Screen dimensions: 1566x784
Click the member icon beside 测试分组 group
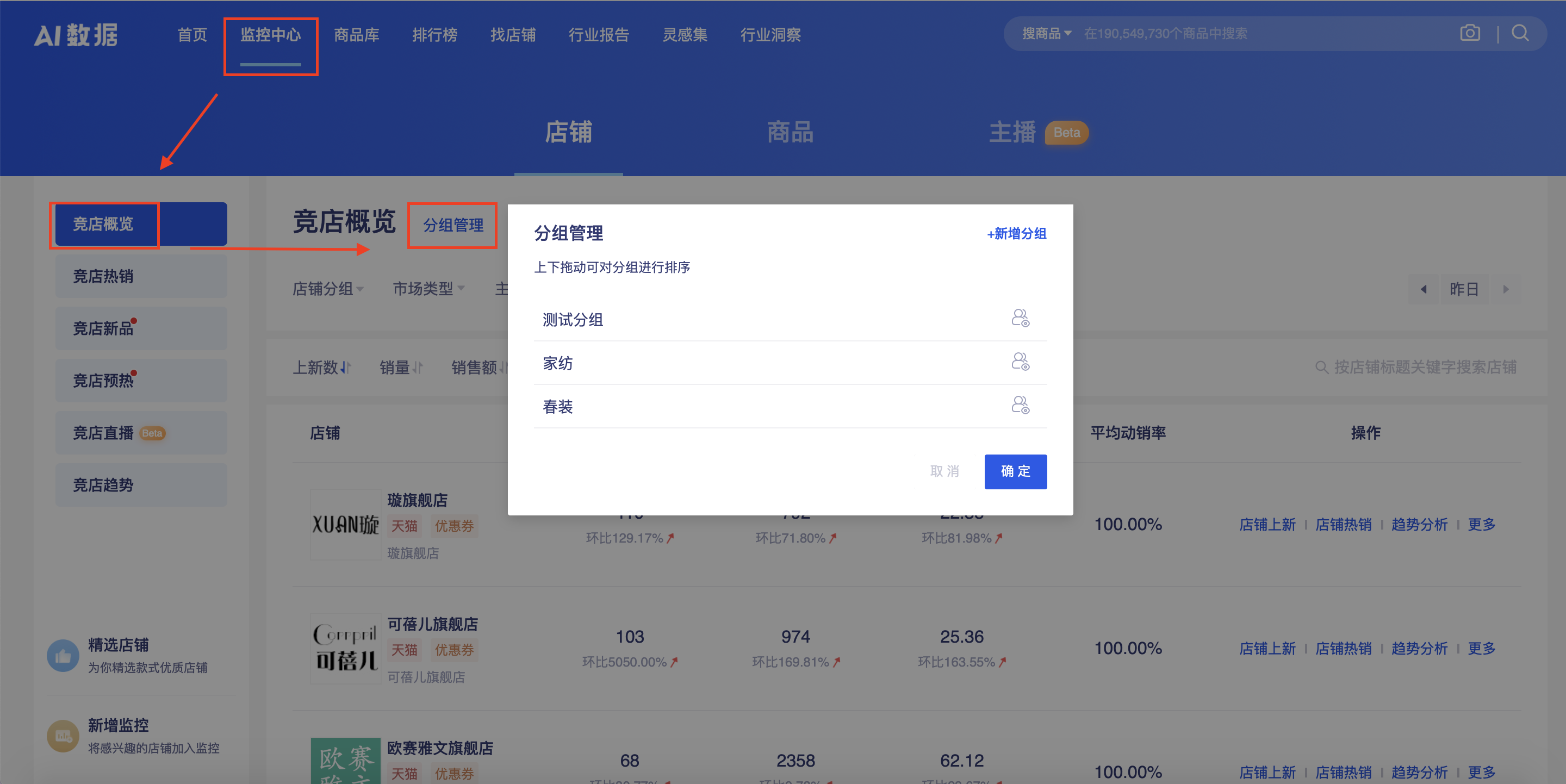(1021, 318)
